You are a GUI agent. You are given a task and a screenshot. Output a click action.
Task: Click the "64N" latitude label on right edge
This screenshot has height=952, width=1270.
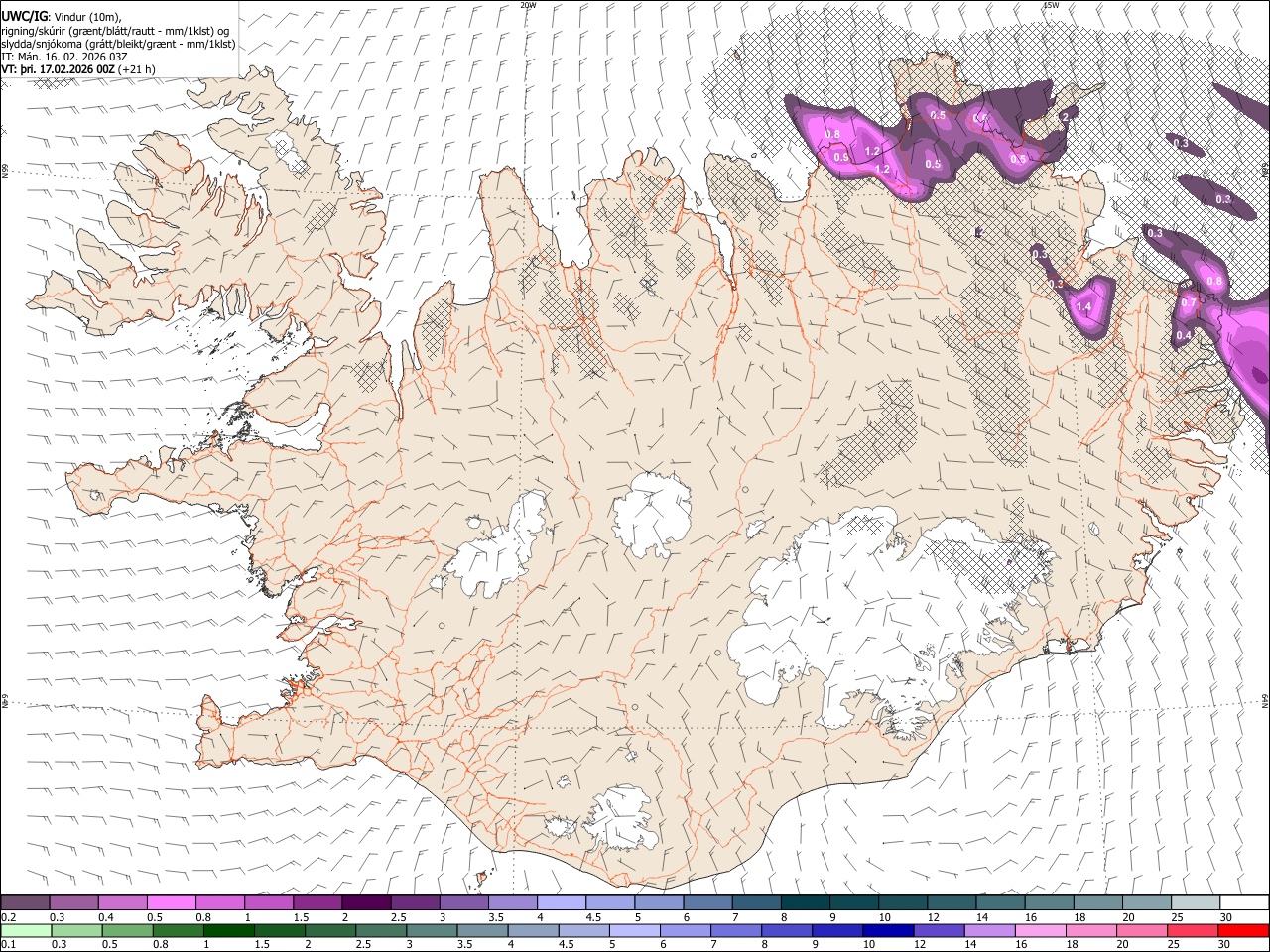(x=1265, y=700)
